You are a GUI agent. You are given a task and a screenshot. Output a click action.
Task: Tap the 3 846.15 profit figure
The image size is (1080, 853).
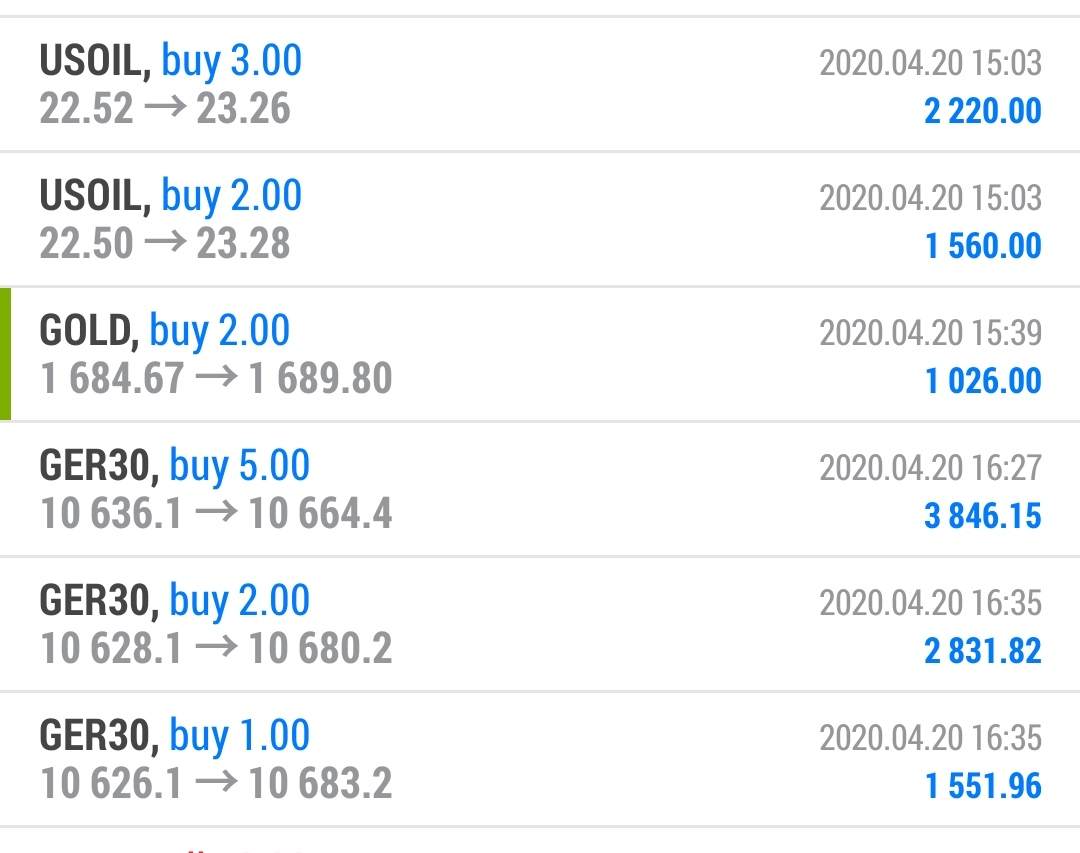click(x=983, y=516)
